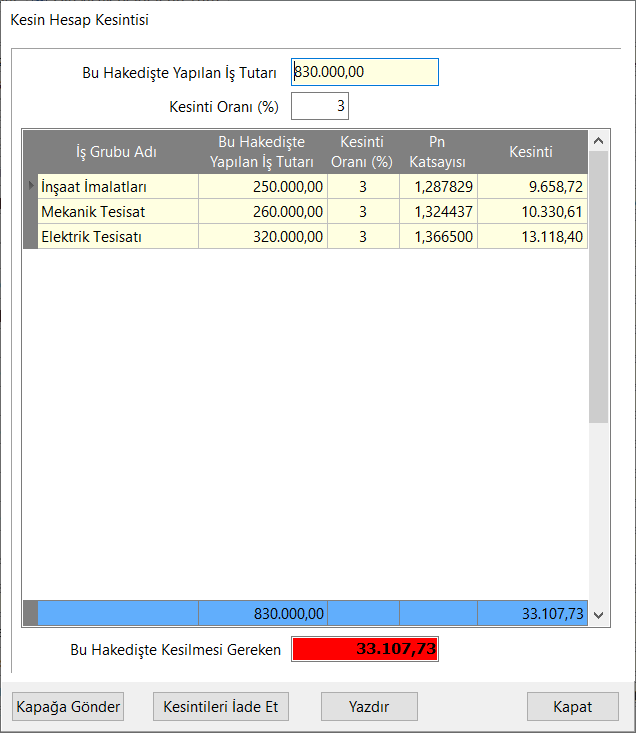Image resolution: width=636 pixels, height=733 pixels.
Task: Click the Kesintileri İade Et button
Action: (221, 706)
